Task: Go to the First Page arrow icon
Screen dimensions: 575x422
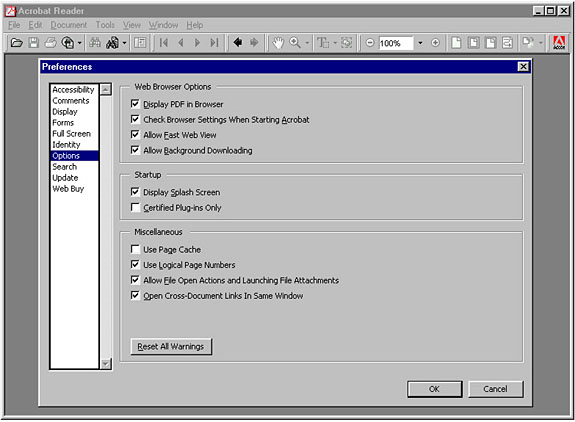Action: (164, 43)
